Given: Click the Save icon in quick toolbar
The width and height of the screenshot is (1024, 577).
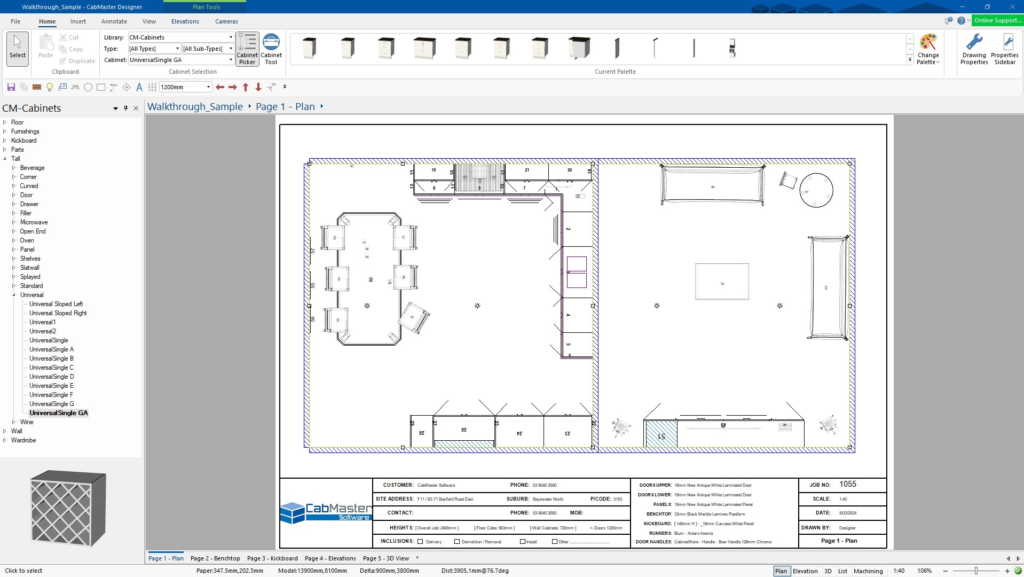Looking at the screenshot, I should coord(10,87).
